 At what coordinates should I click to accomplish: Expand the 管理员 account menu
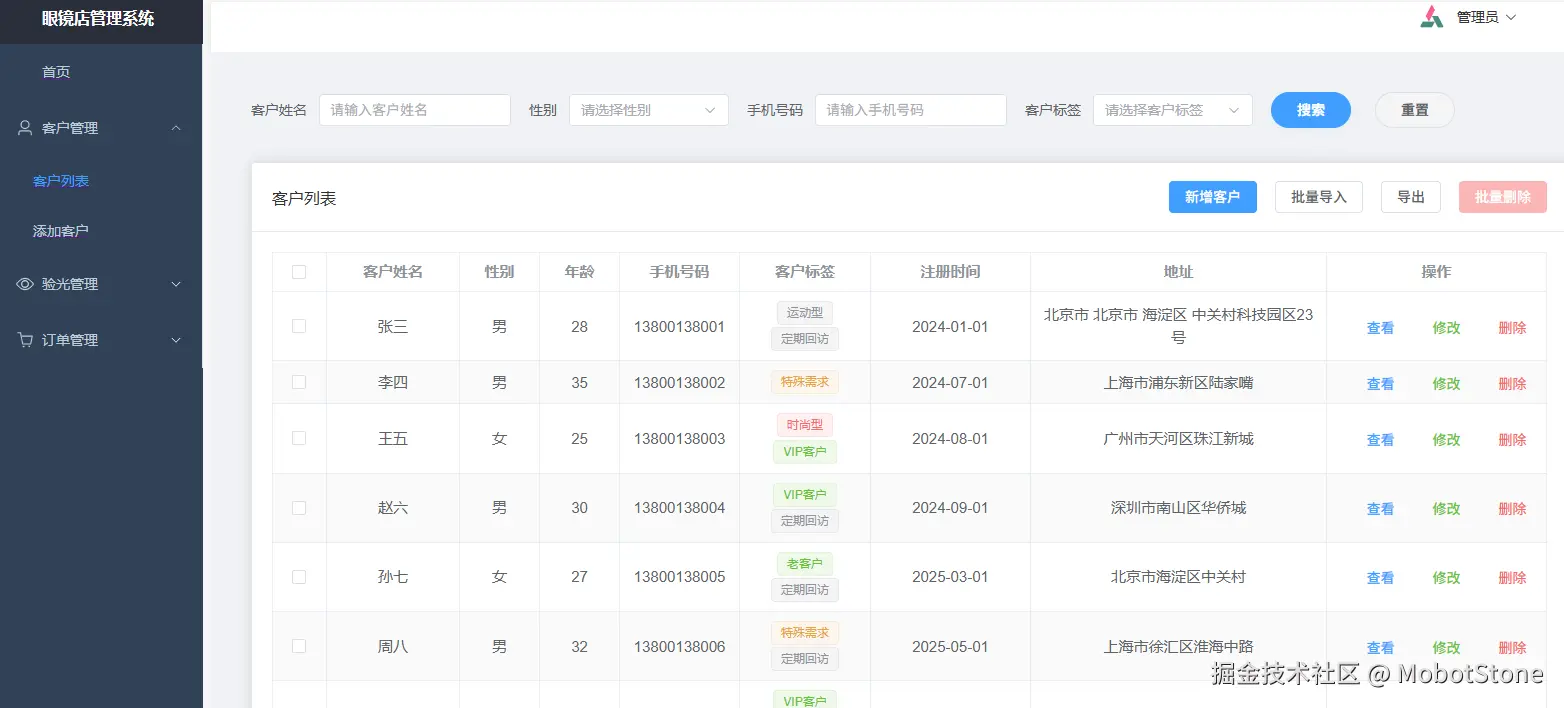coord(1485,16)
